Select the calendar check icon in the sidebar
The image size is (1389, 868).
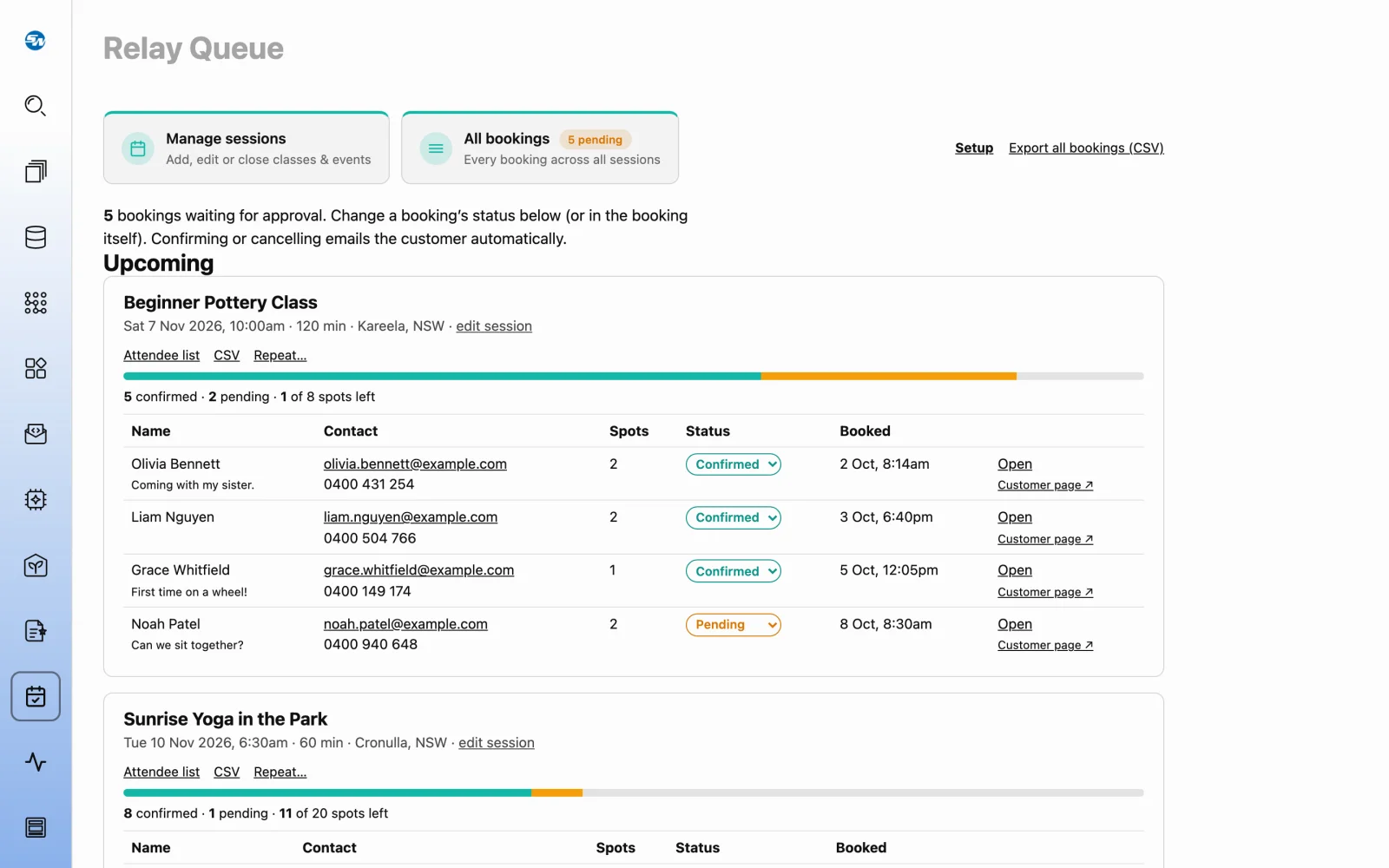point(36,696)
